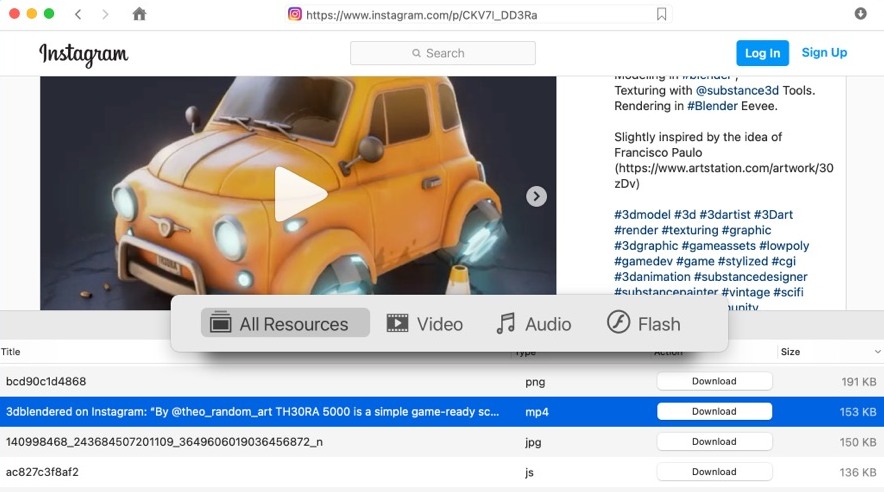Viewport: 884px width, 492px height.
Task: Select the 3dblendered on Instagram row
Action: [x=442, y=411]
